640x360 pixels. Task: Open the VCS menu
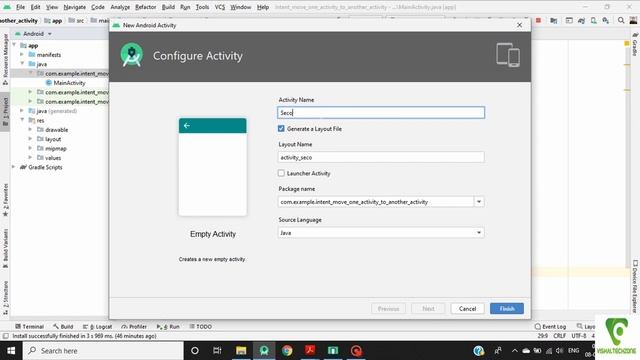220,7
